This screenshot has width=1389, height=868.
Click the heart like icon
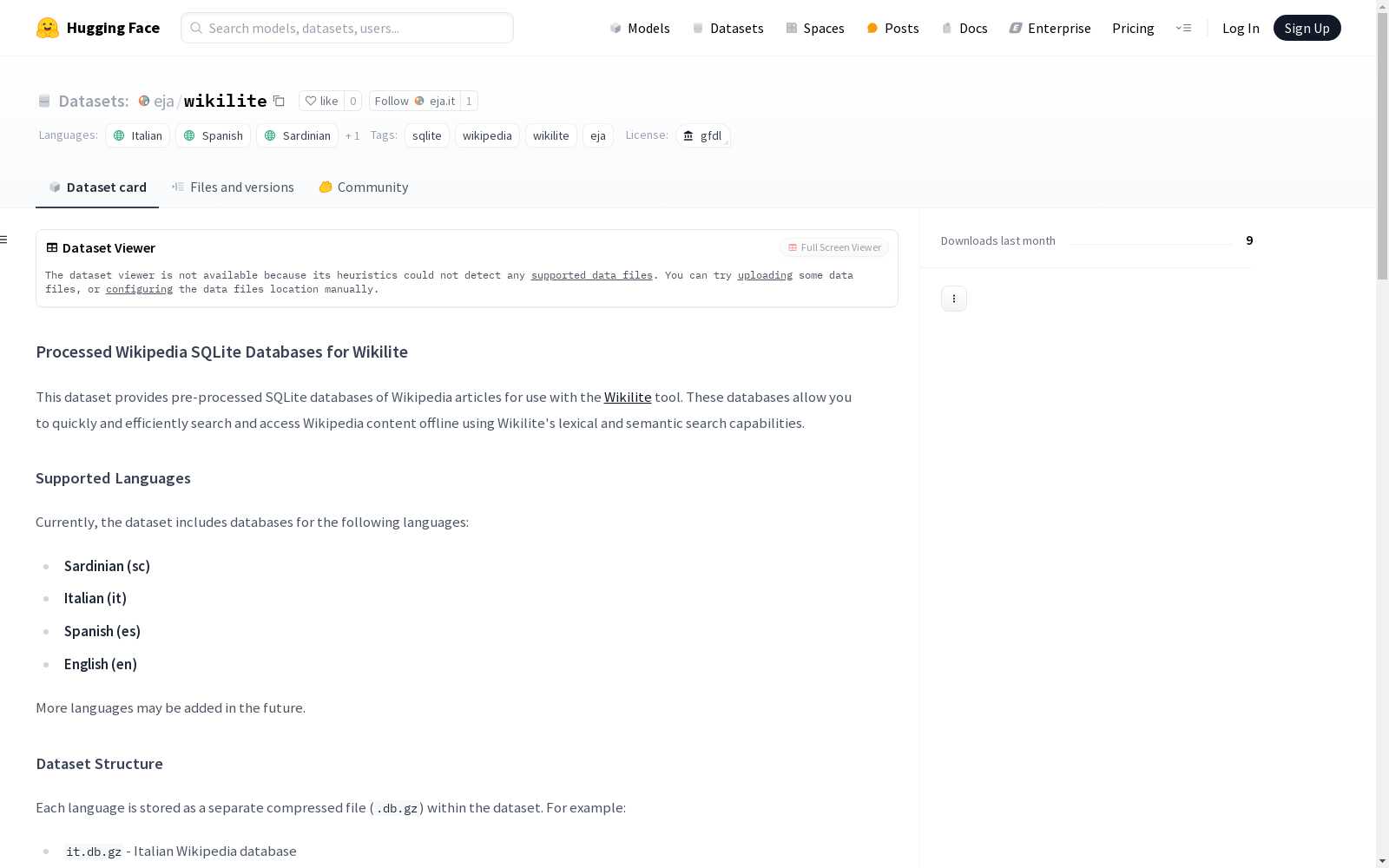coord(311,101)
